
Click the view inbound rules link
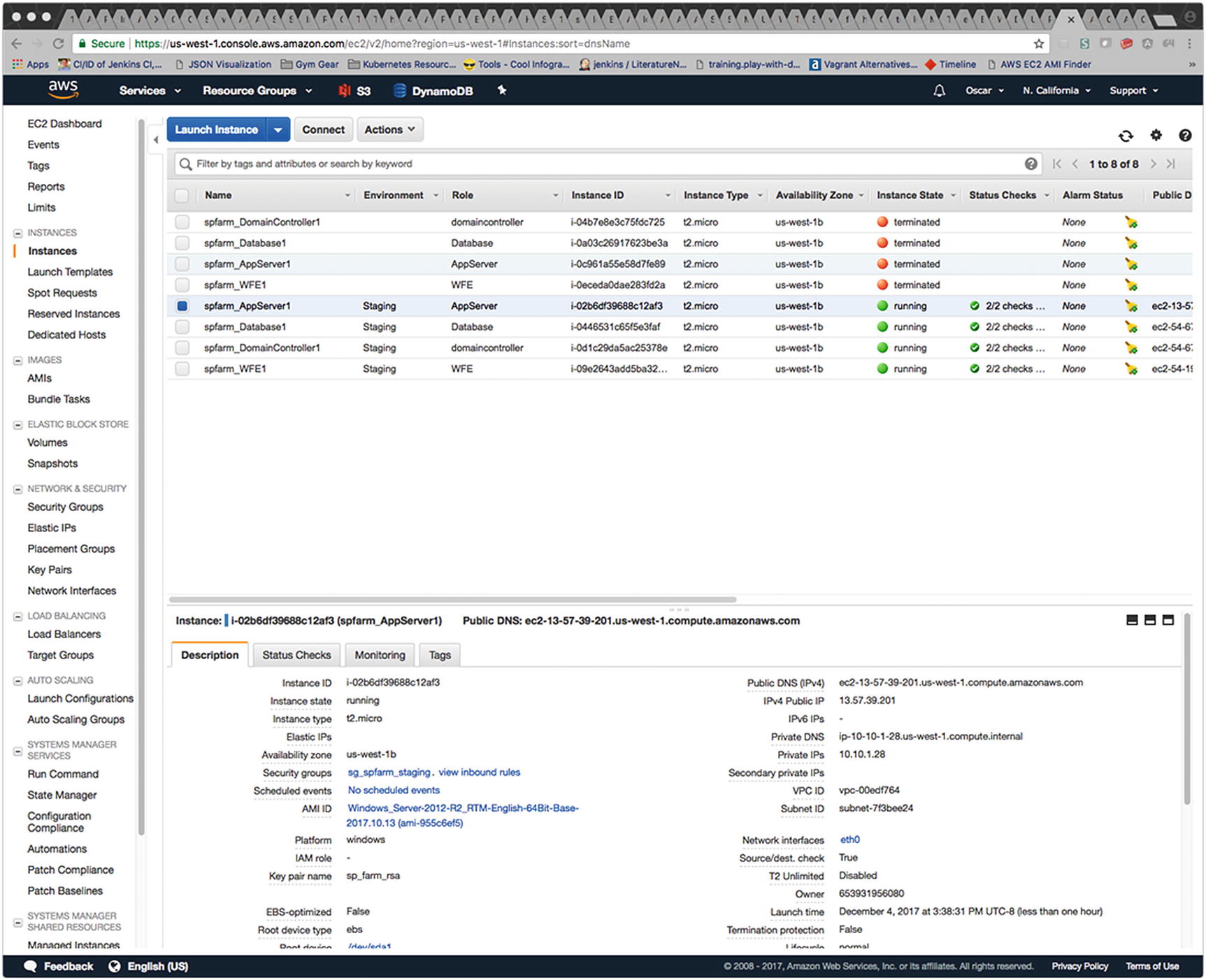[480, 772]
